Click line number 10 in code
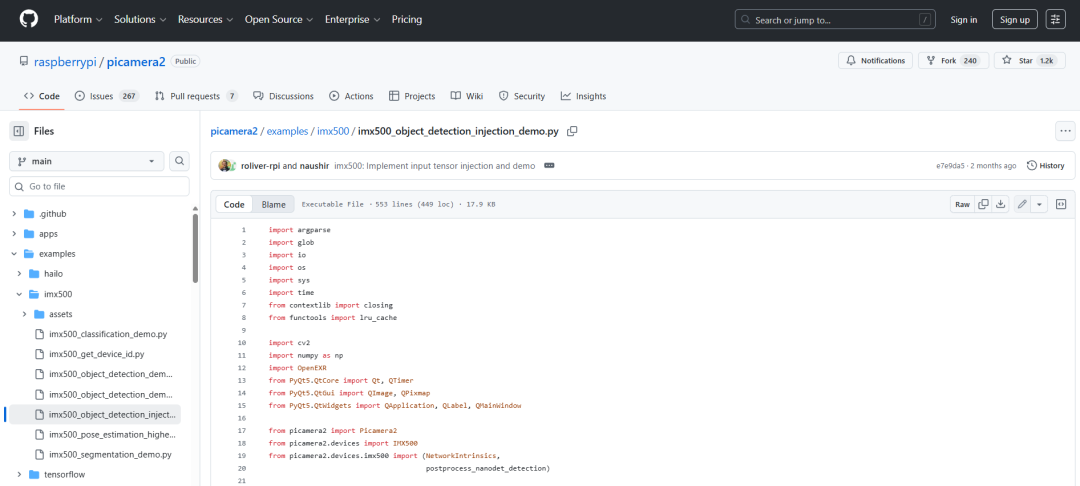The width and height of the screenshot is (1080, 486). [242, 342]
